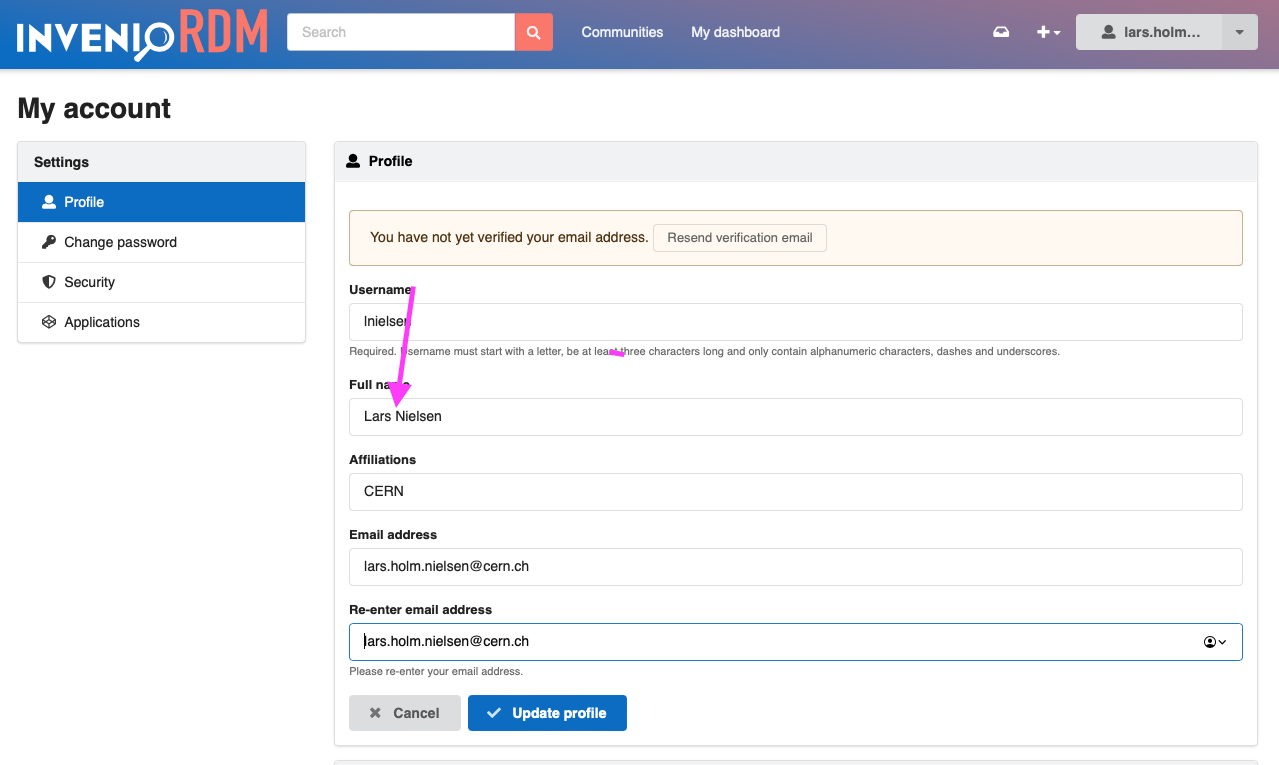Open the inbox requests icon in navbar
The image size is (1279, 765).
click(1001, 31)
